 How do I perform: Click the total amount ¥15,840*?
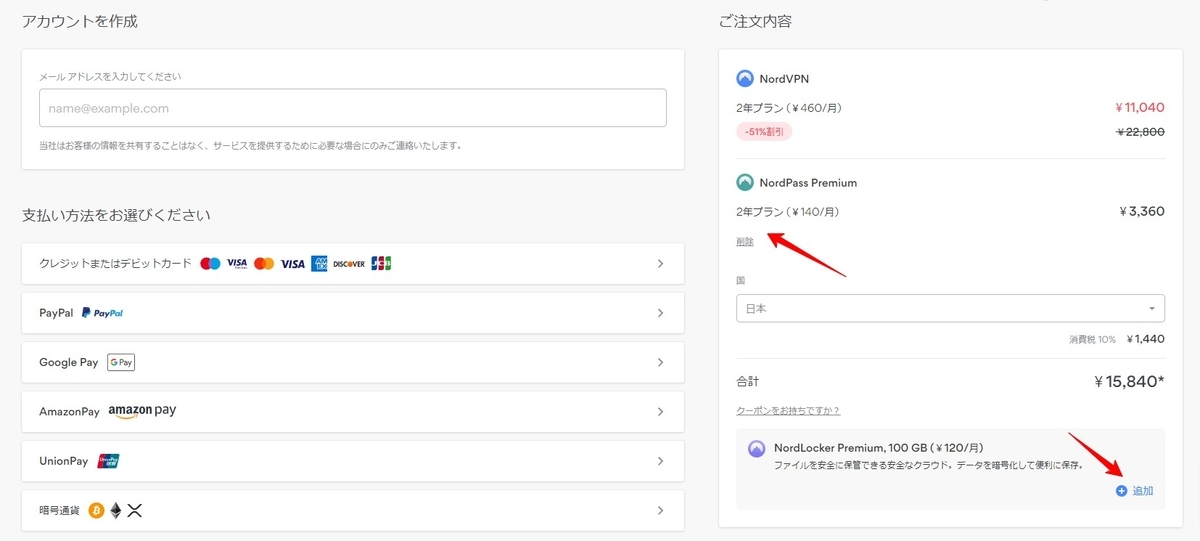tap(1129, 381)
